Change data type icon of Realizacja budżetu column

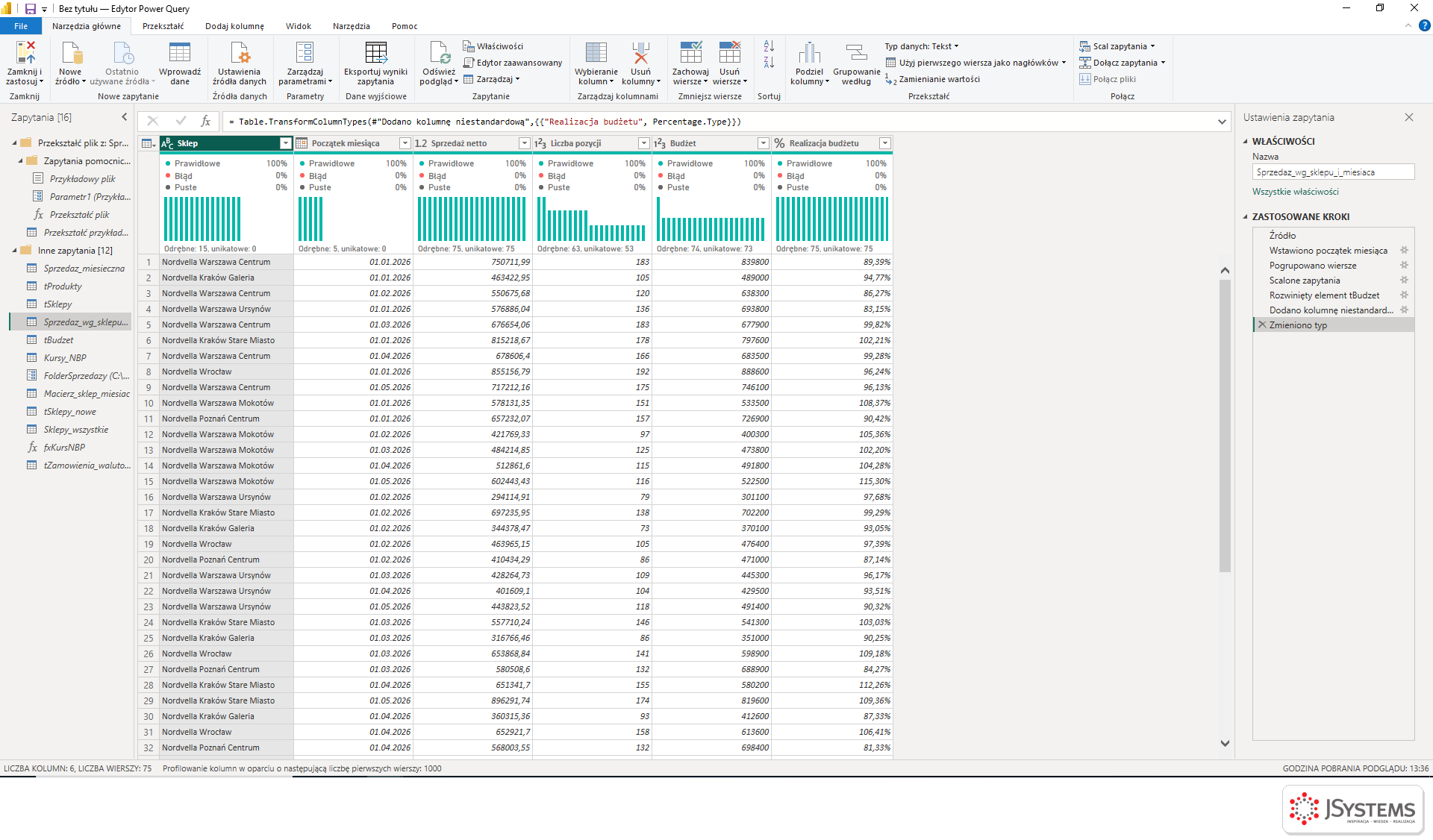click(x=780, y=143)
